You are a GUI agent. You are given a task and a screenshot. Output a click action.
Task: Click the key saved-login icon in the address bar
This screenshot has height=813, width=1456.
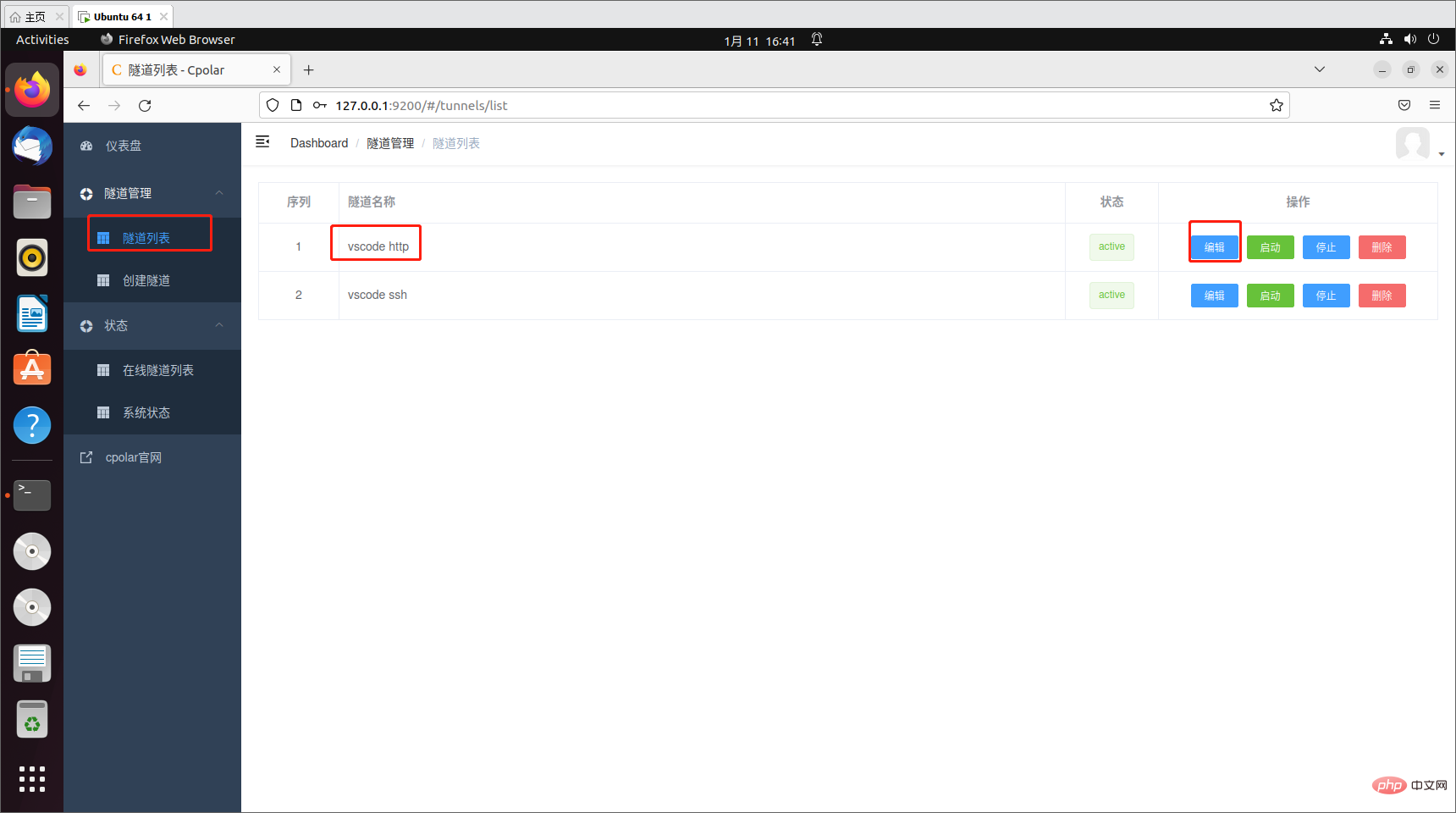(x=320, y=105)
